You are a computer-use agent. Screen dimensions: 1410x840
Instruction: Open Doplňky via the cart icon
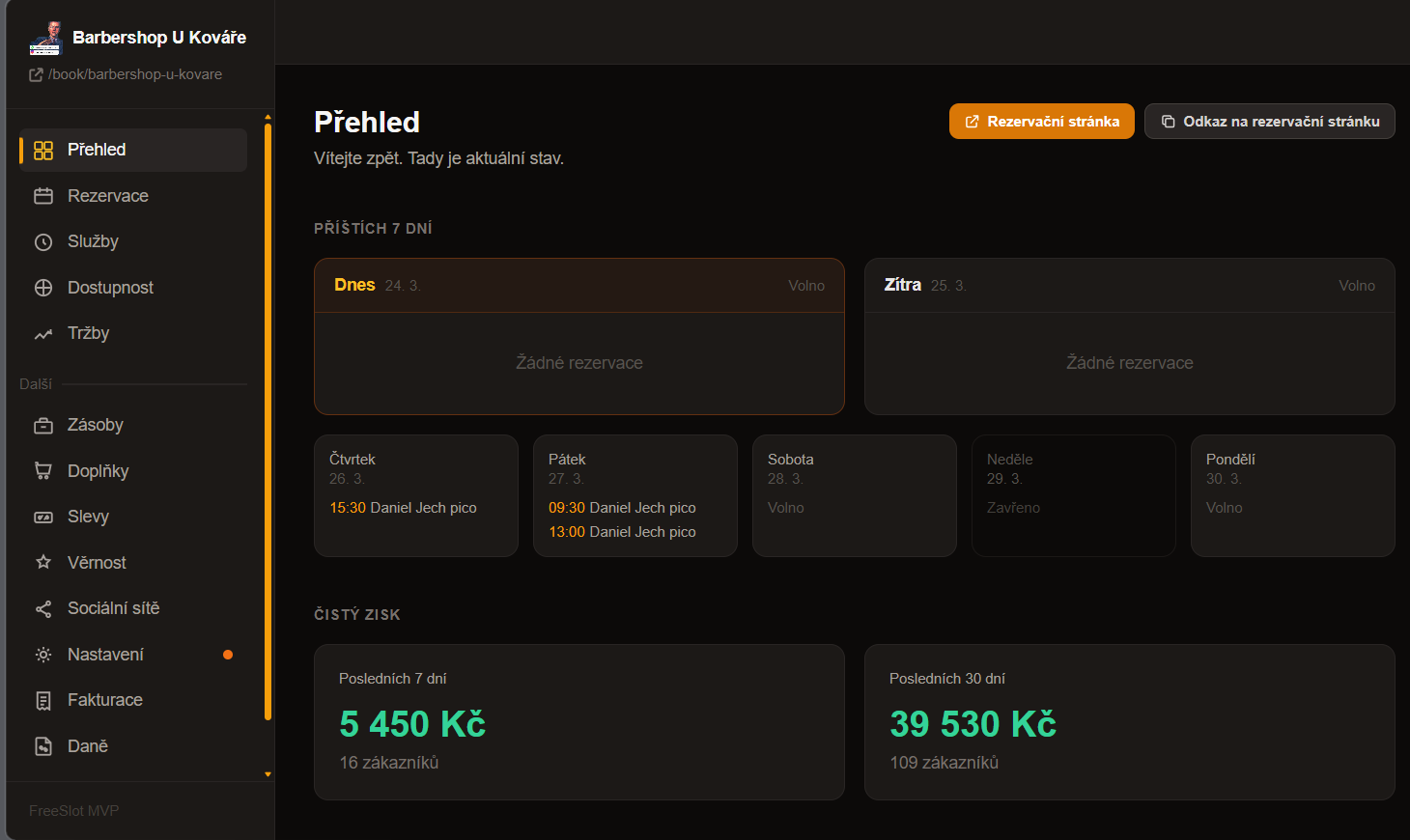pyautogui.click(x=43, y=471)
